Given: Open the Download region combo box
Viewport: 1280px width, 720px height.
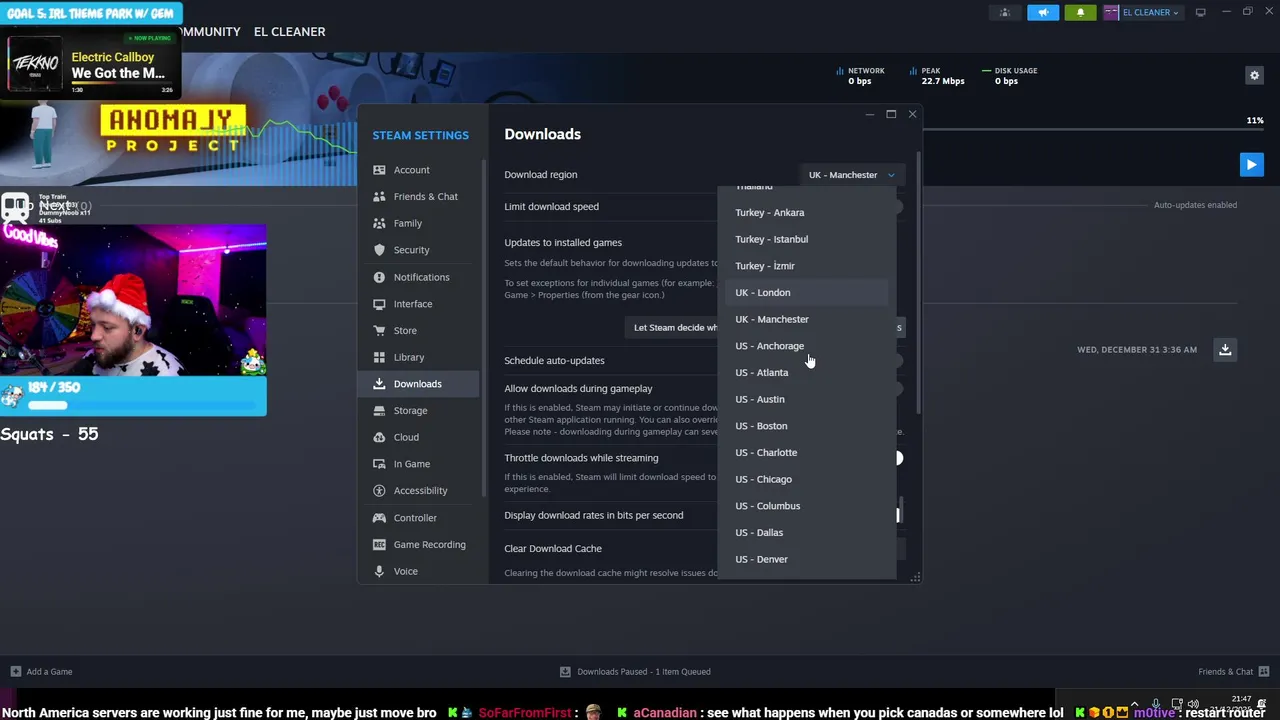Looking at the screenshot, I should click(x=851, y=175).
